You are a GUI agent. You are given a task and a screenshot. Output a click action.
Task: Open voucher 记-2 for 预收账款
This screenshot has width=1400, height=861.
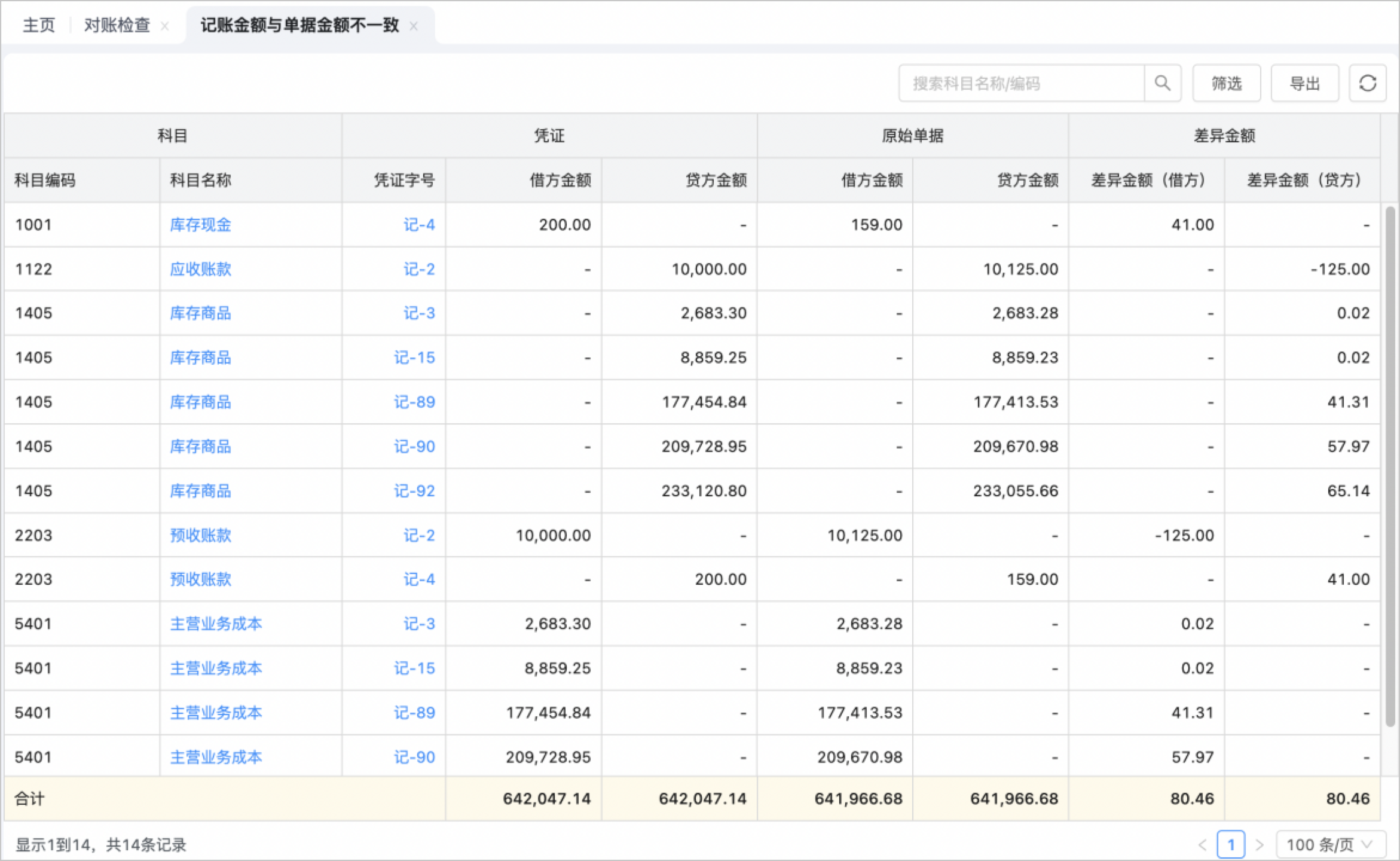(x=419, y=535)
